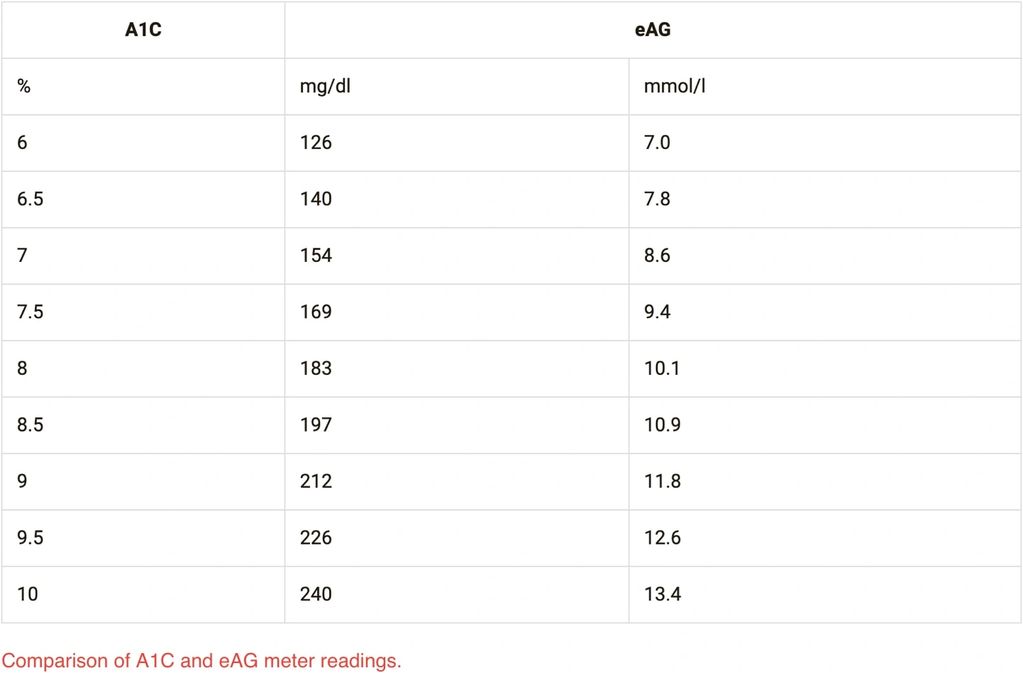Click the 6.5 percent A1C cell
The height and width of the screenshot is (673, 1023).
pyautogui.click(x=30, y=199)
